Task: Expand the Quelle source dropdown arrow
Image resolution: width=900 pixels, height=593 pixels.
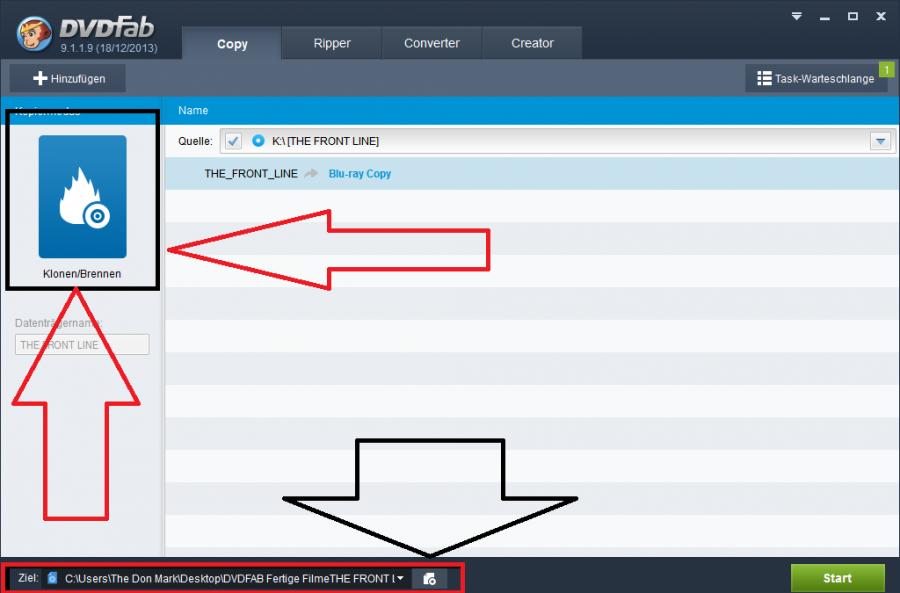Action: (880, 141)
